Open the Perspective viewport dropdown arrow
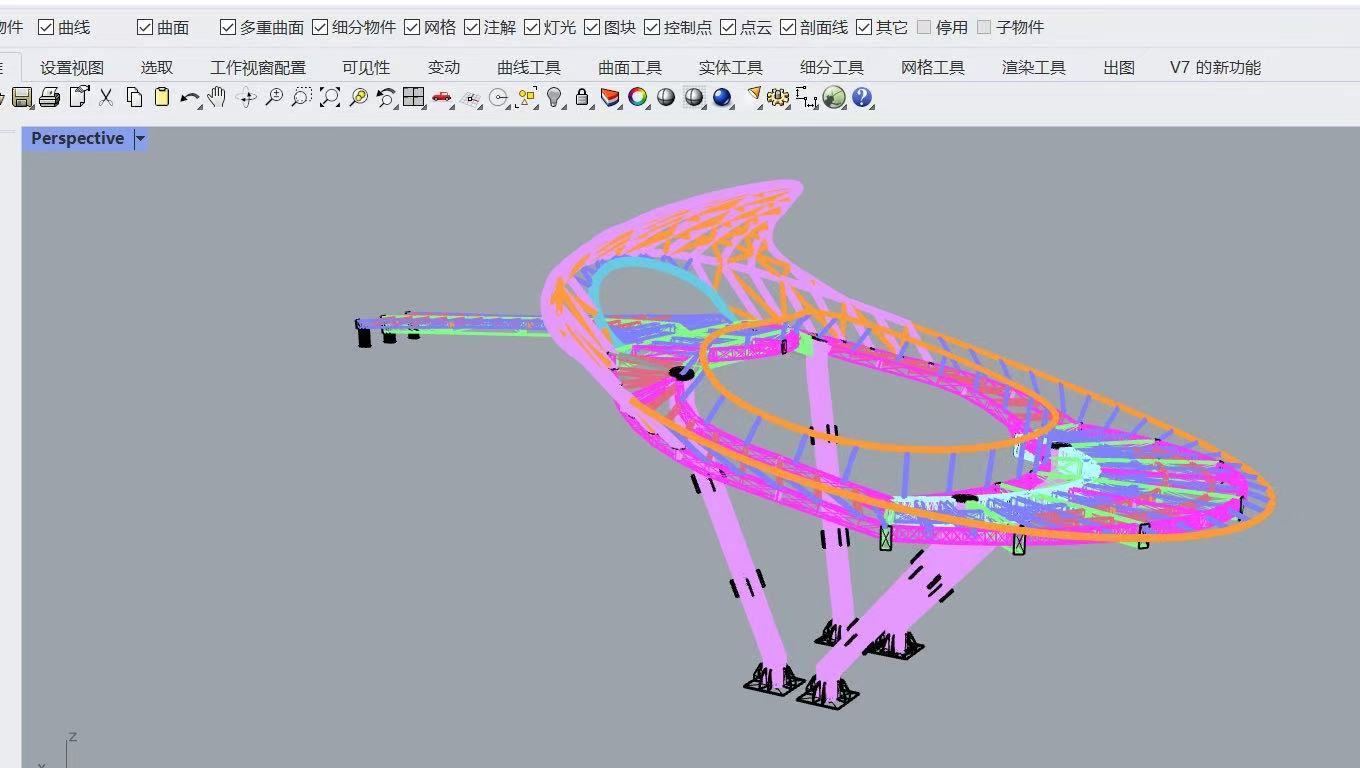1360x768 pixels. click(140, 139)
